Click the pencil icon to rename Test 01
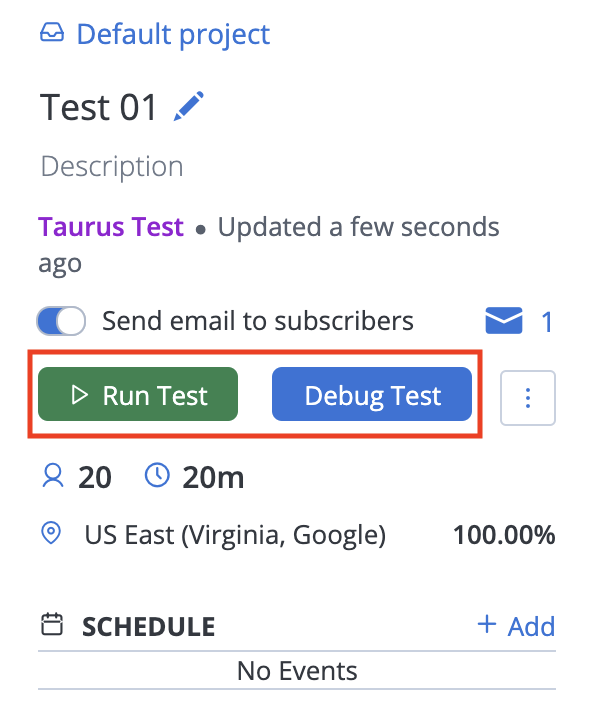The width and height of the screenshot is (598, 728). pyautogui.click(x=188, y=106)
